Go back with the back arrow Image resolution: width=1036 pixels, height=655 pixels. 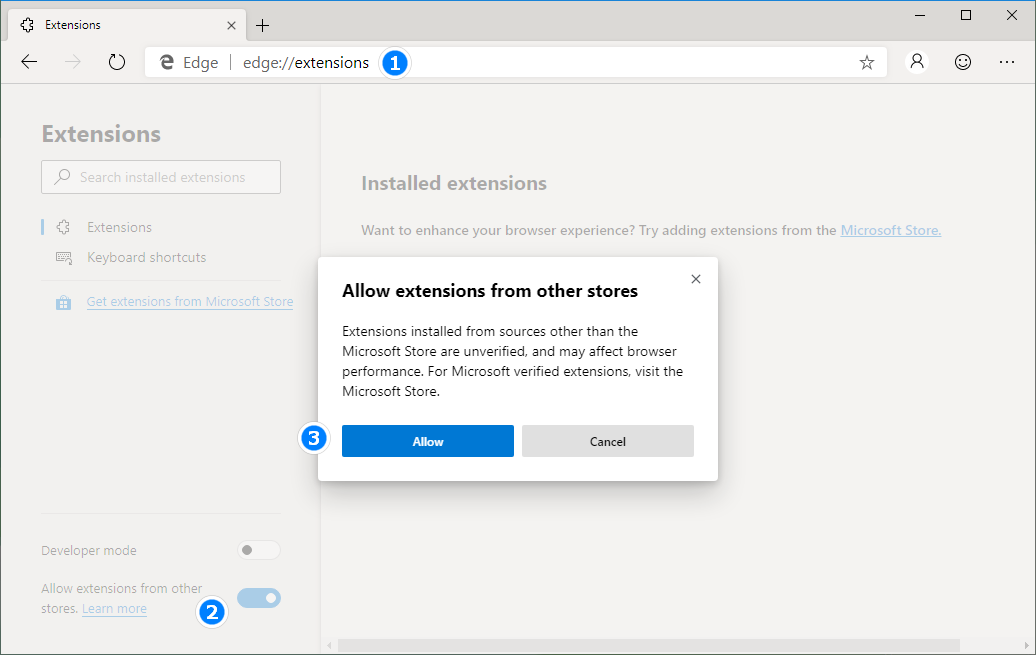[29, 62]
